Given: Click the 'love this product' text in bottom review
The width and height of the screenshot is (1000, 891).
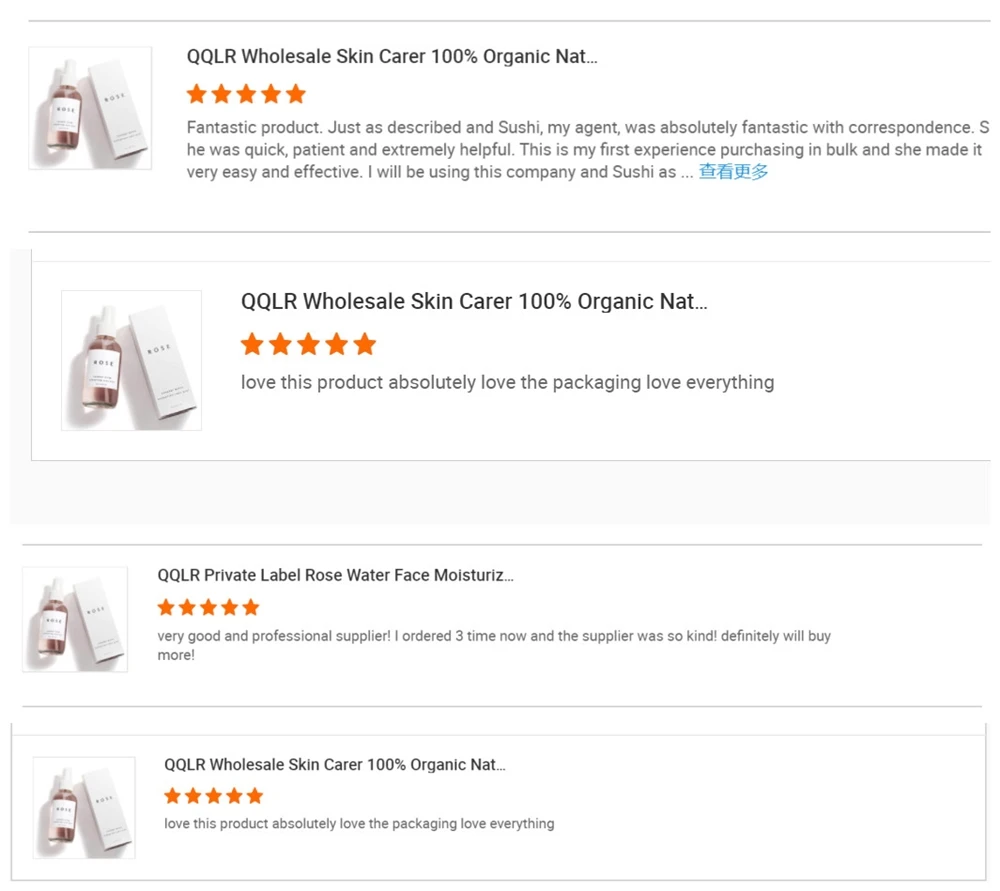Looking at the screenshot, I should click(x=359, y=824).
